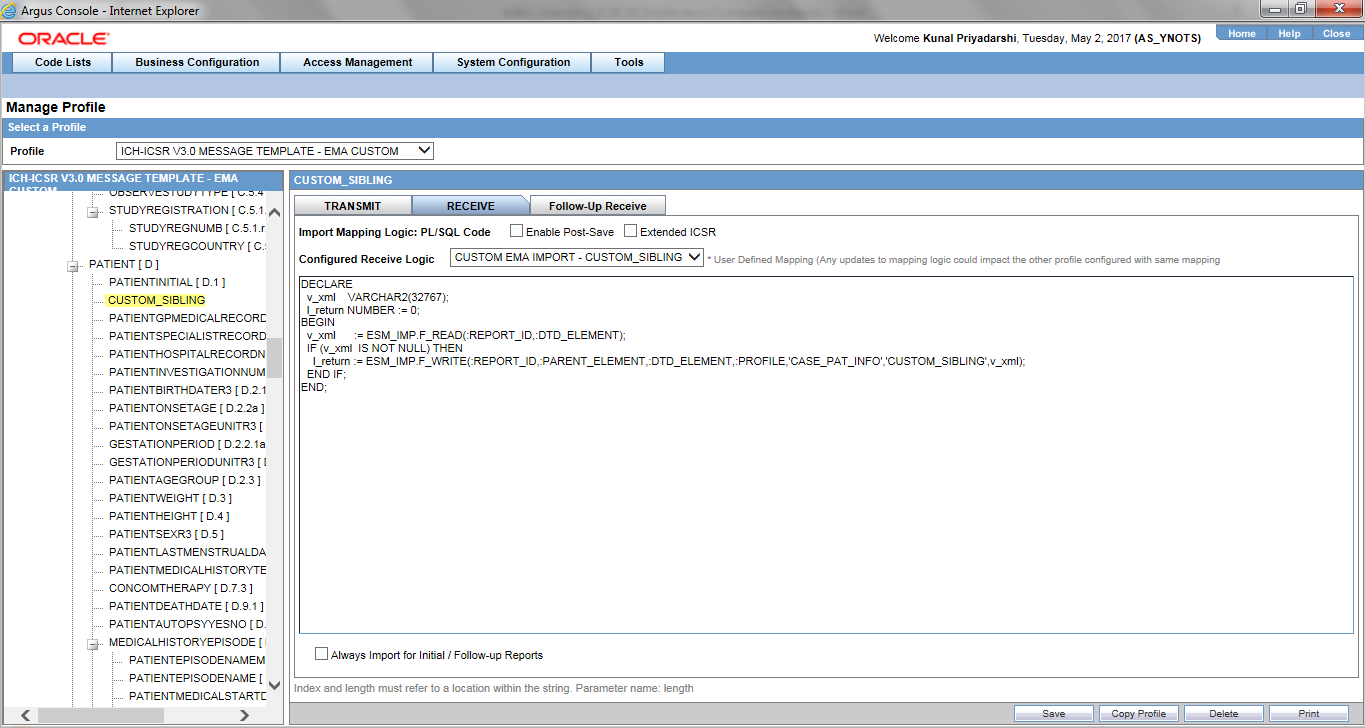Switch to the Follow-Up Receive tab
Viewport: 1365px width, 728px height.
point(598,206)
